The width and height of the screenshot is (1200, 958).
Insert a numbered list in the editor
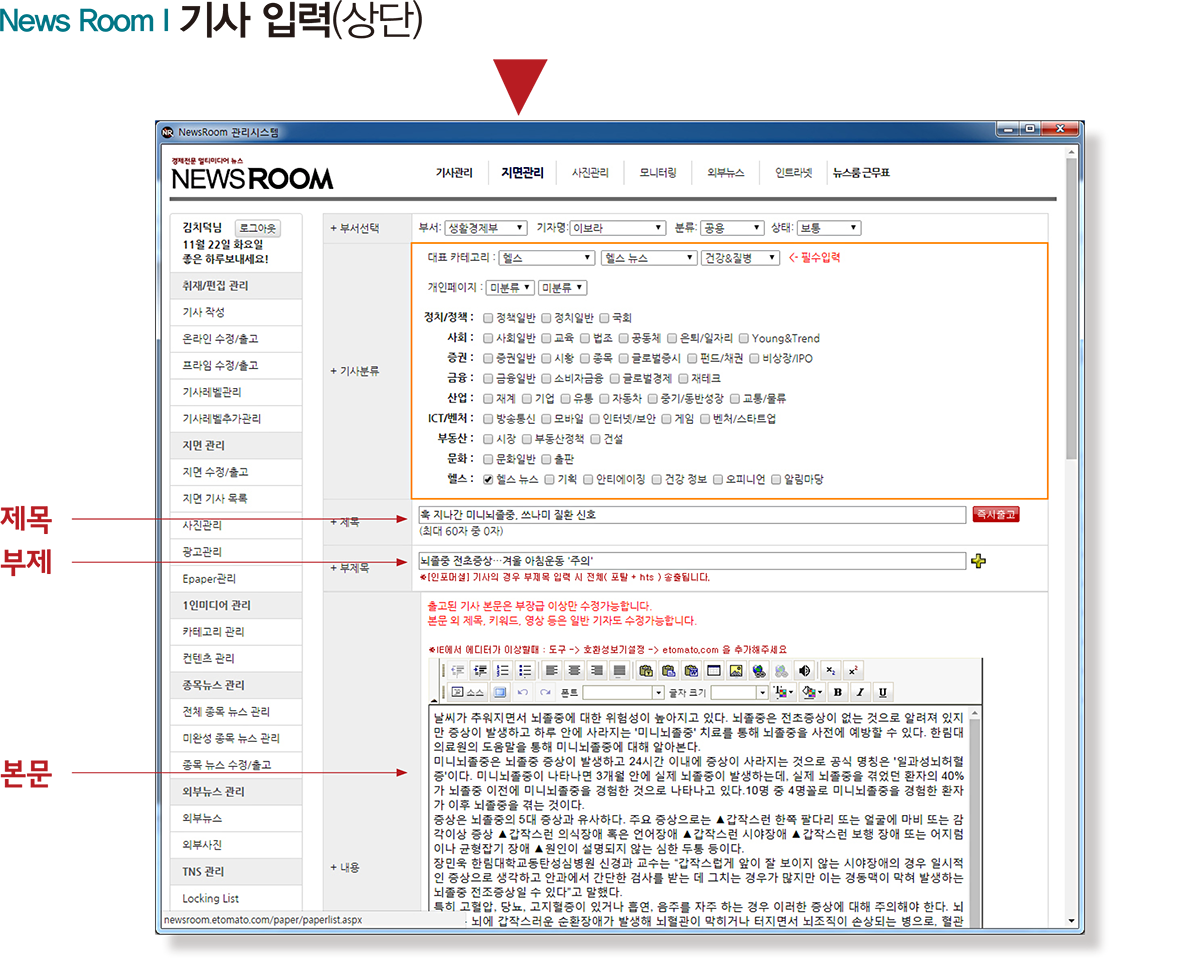[x=503, y=670]
